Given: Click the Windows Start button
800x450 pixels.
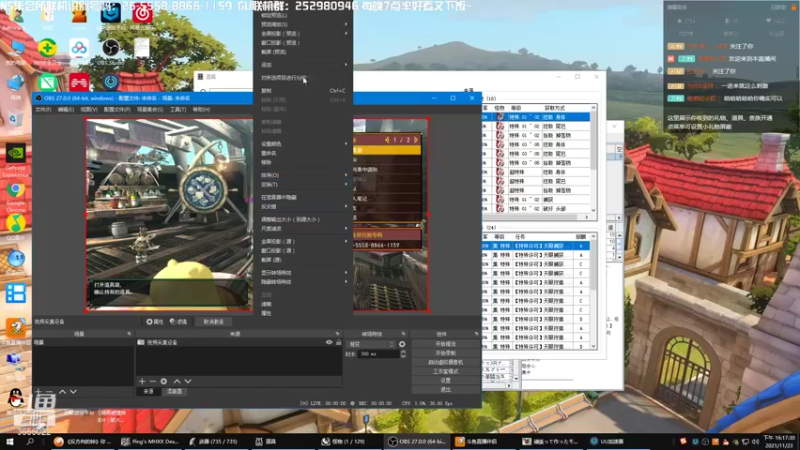Looking at the screenshot, I should pyautogui.click(x=9, y=441).
